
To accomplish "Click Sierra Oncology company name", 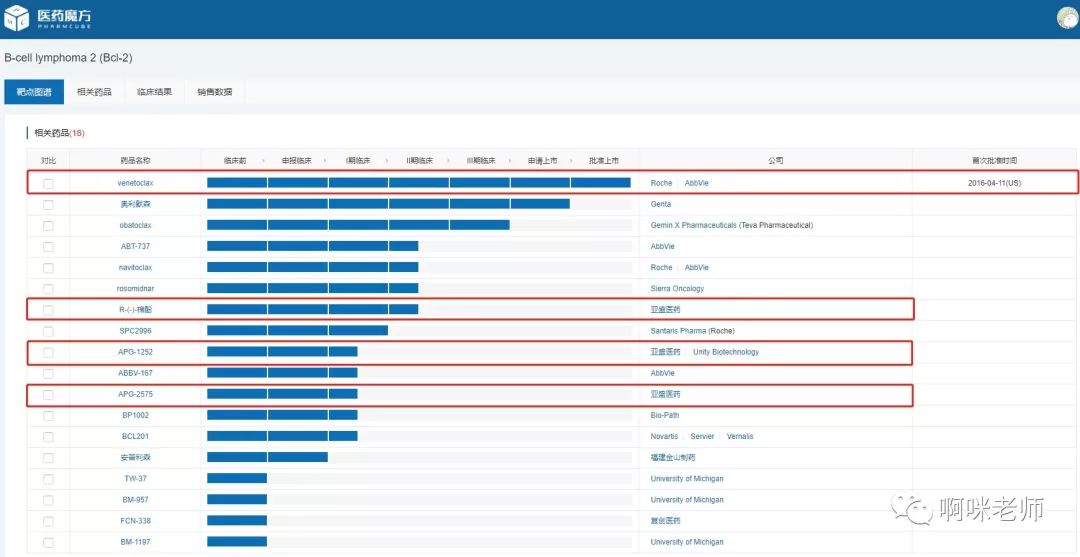I will 677,288.
